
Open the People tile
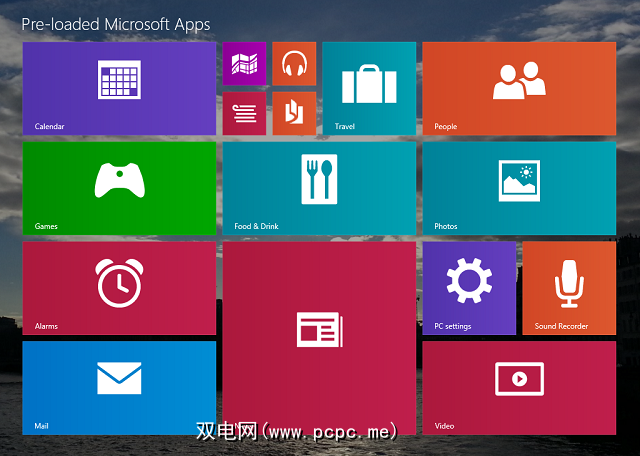click(519, 88)
